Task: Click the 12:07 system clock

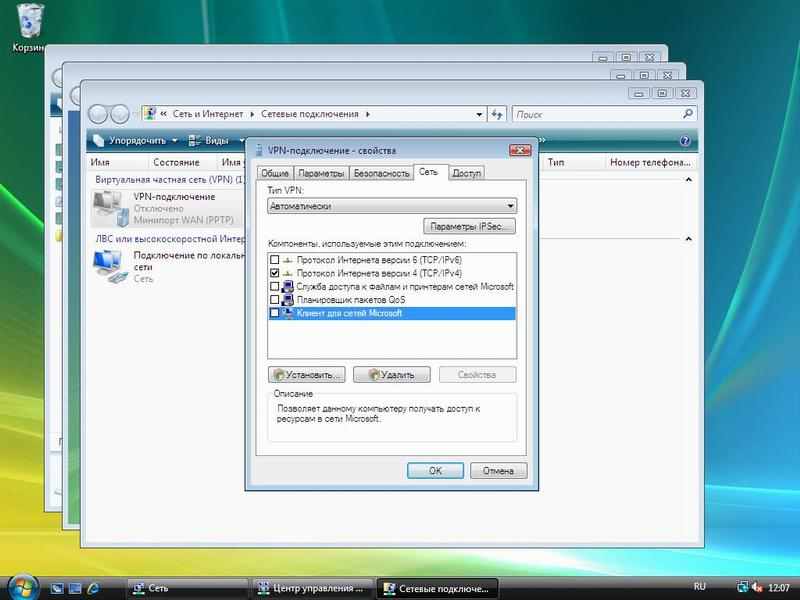Action: click(x=779, y=588)
